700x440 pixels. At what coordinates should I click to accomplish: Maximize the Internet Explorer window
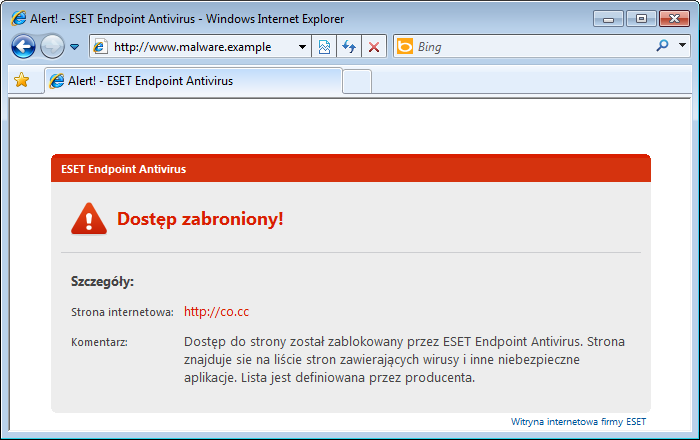tap(641, 19)
